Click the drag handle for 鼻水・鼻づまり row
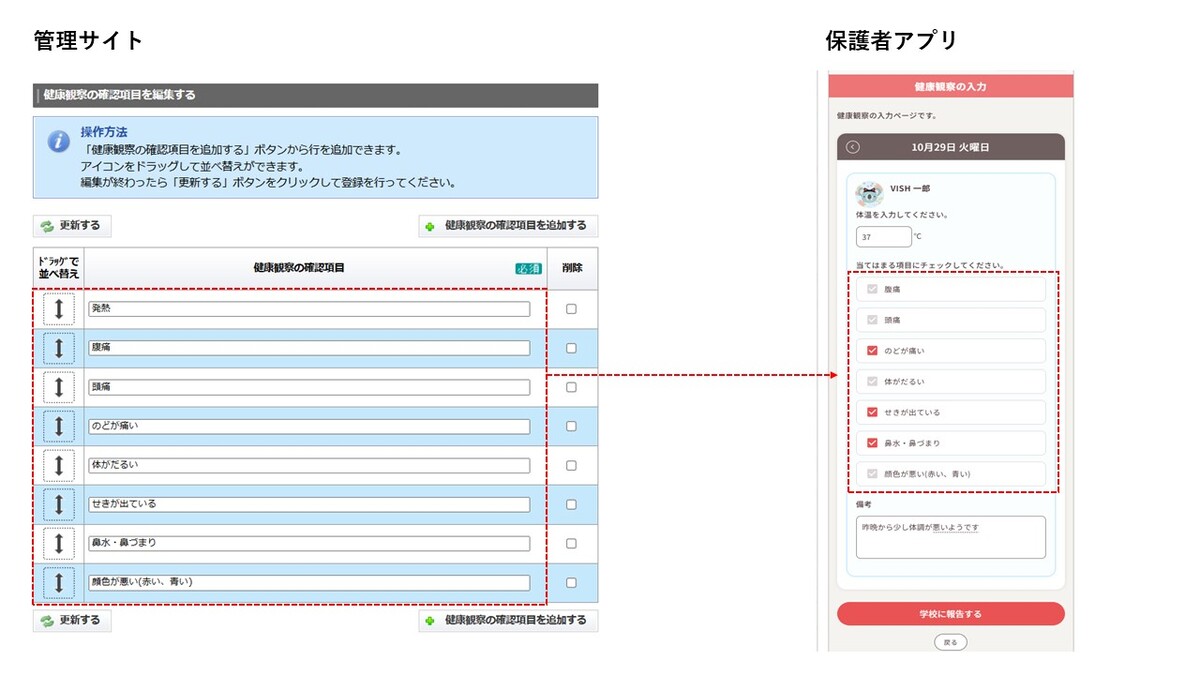1200x675 pixels. pyautogui.click(x=59, y=543)
